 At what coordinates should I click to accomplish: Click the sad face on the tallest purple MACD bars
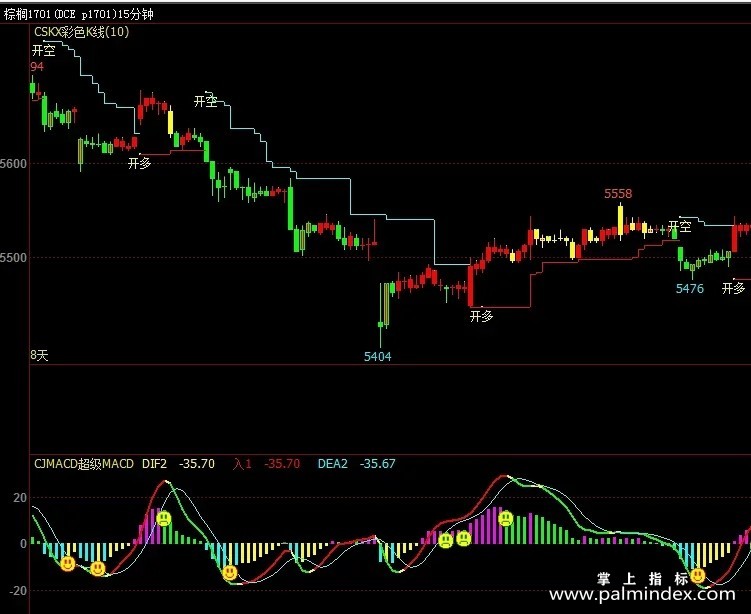click(x=506, y=518)
